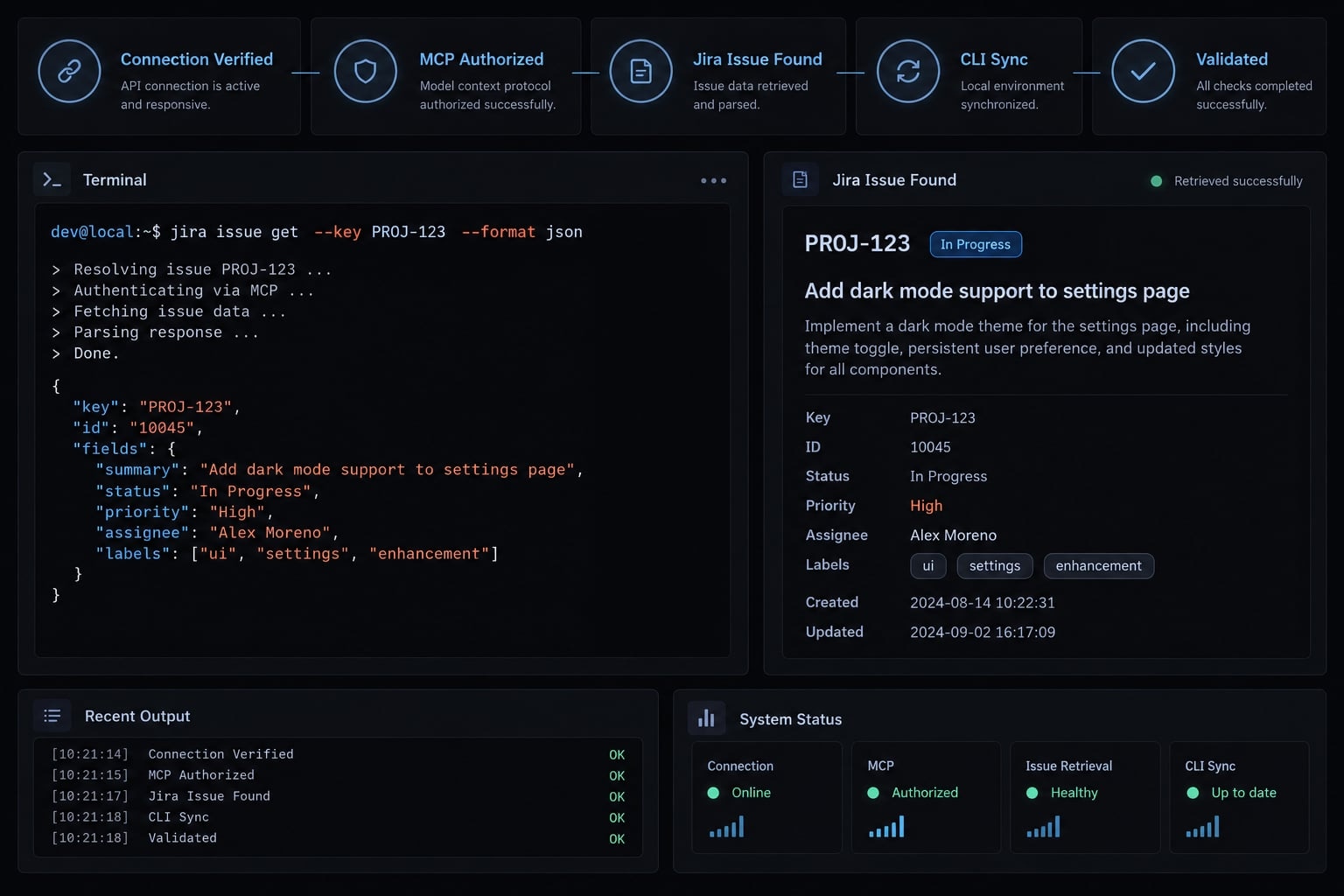The image size is (1344, 896).
Task: Click the Healthy status in Issue Retrieval card
Action: 1074,793
